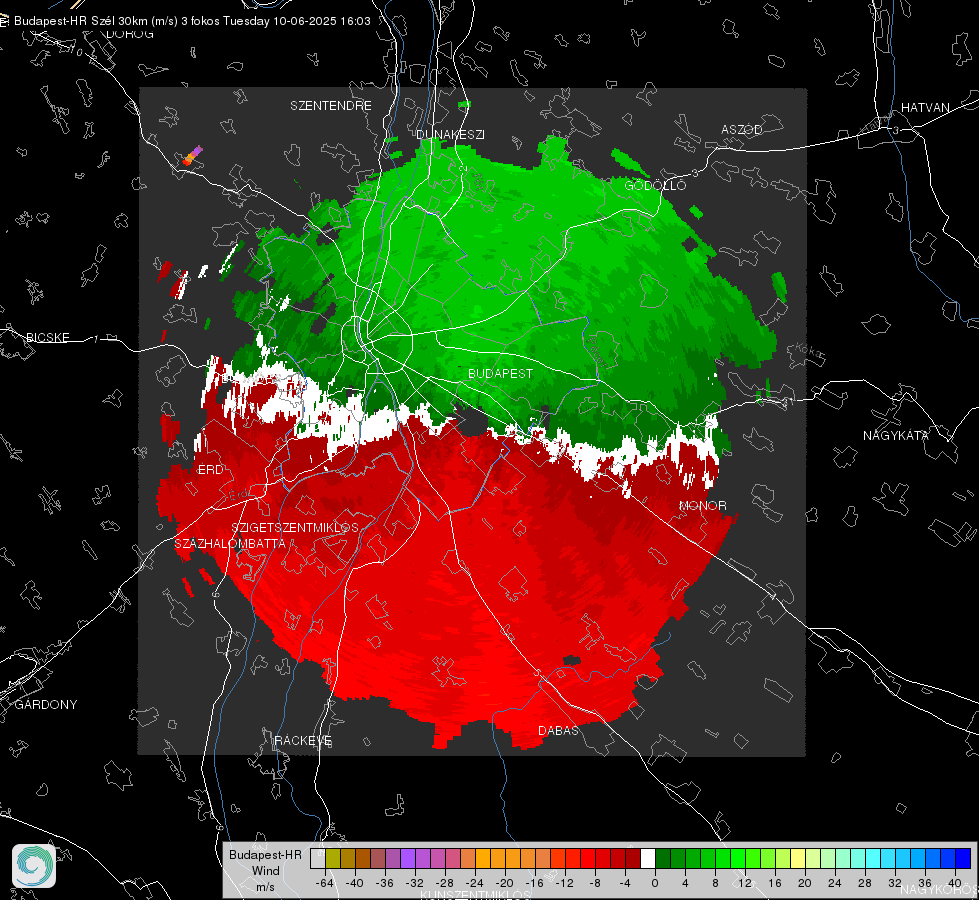
Task: Select the olive -64 m/s legend swatch
Action: coord(333,858)
